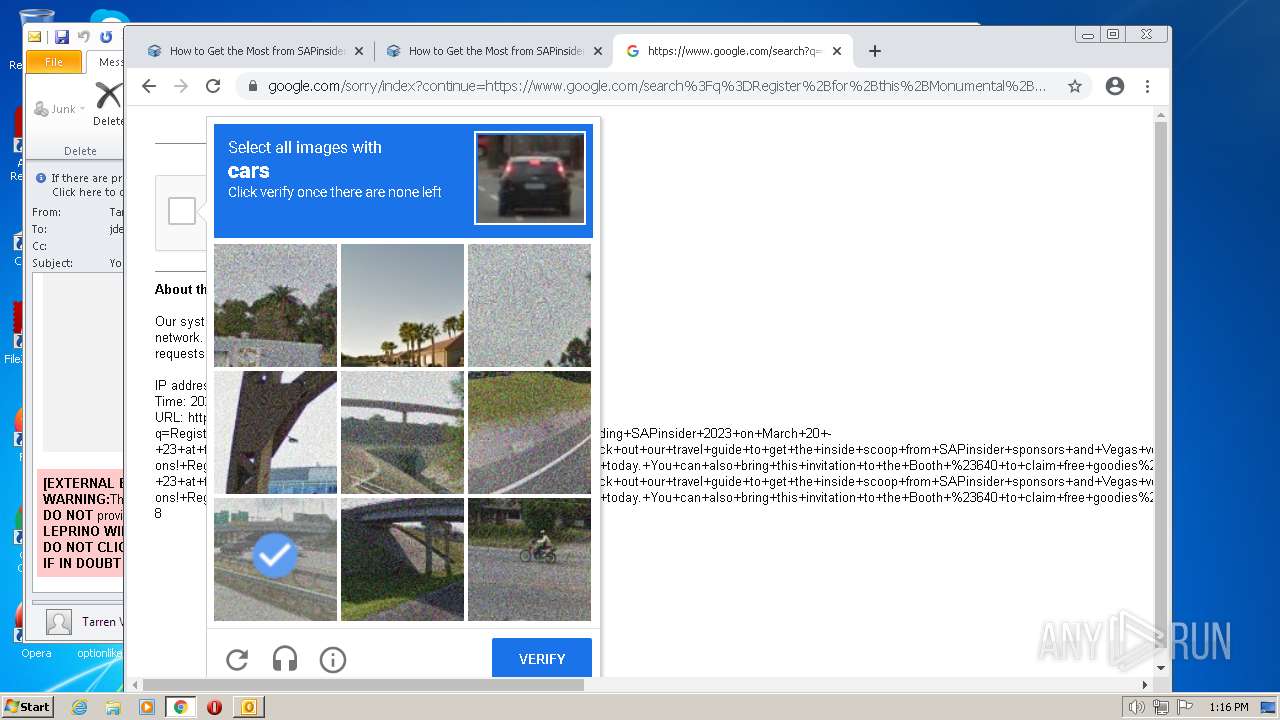Click the horizontal scrollbar right arrow
This screenshot has width=1280, height=720.
[x=1146, y=685]
